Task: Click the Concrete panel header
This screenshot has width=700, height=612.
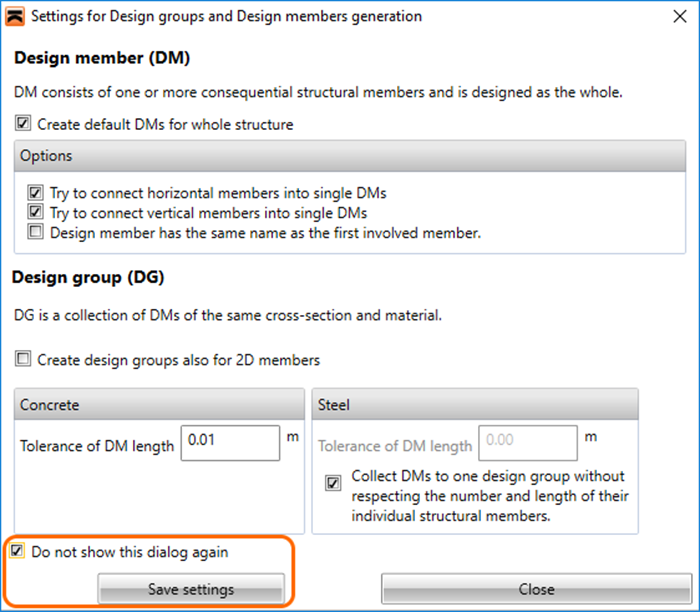Action: point(160,405)
